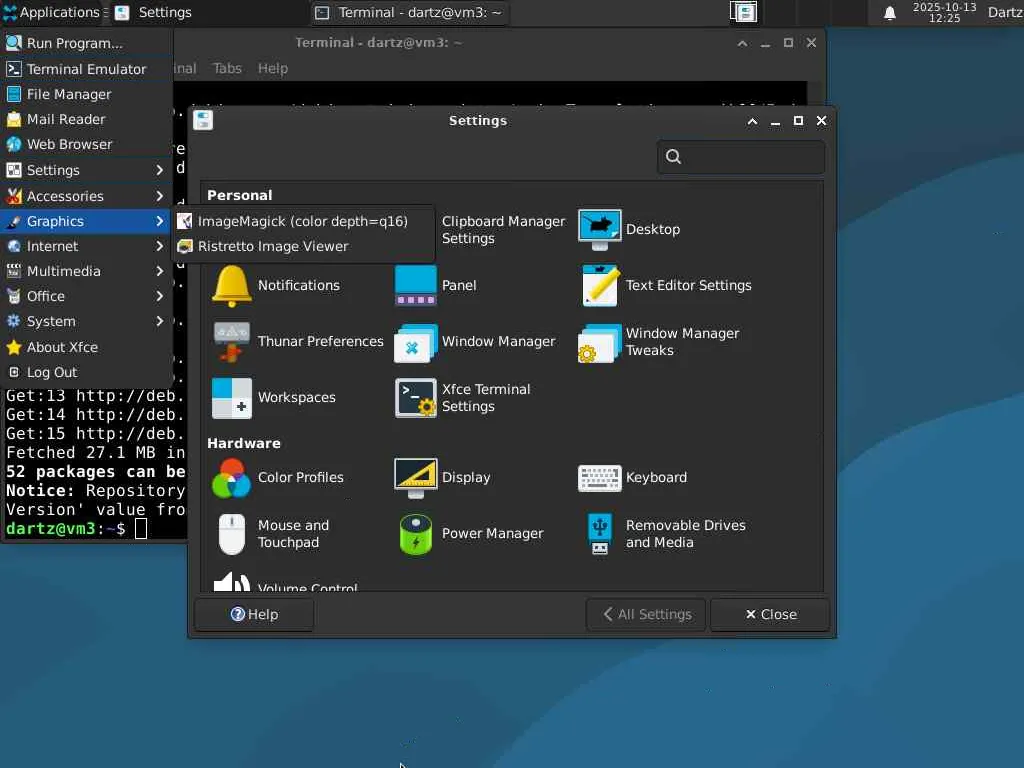Launch ImageMagick from the Graphics submenu

click(303, 221)
